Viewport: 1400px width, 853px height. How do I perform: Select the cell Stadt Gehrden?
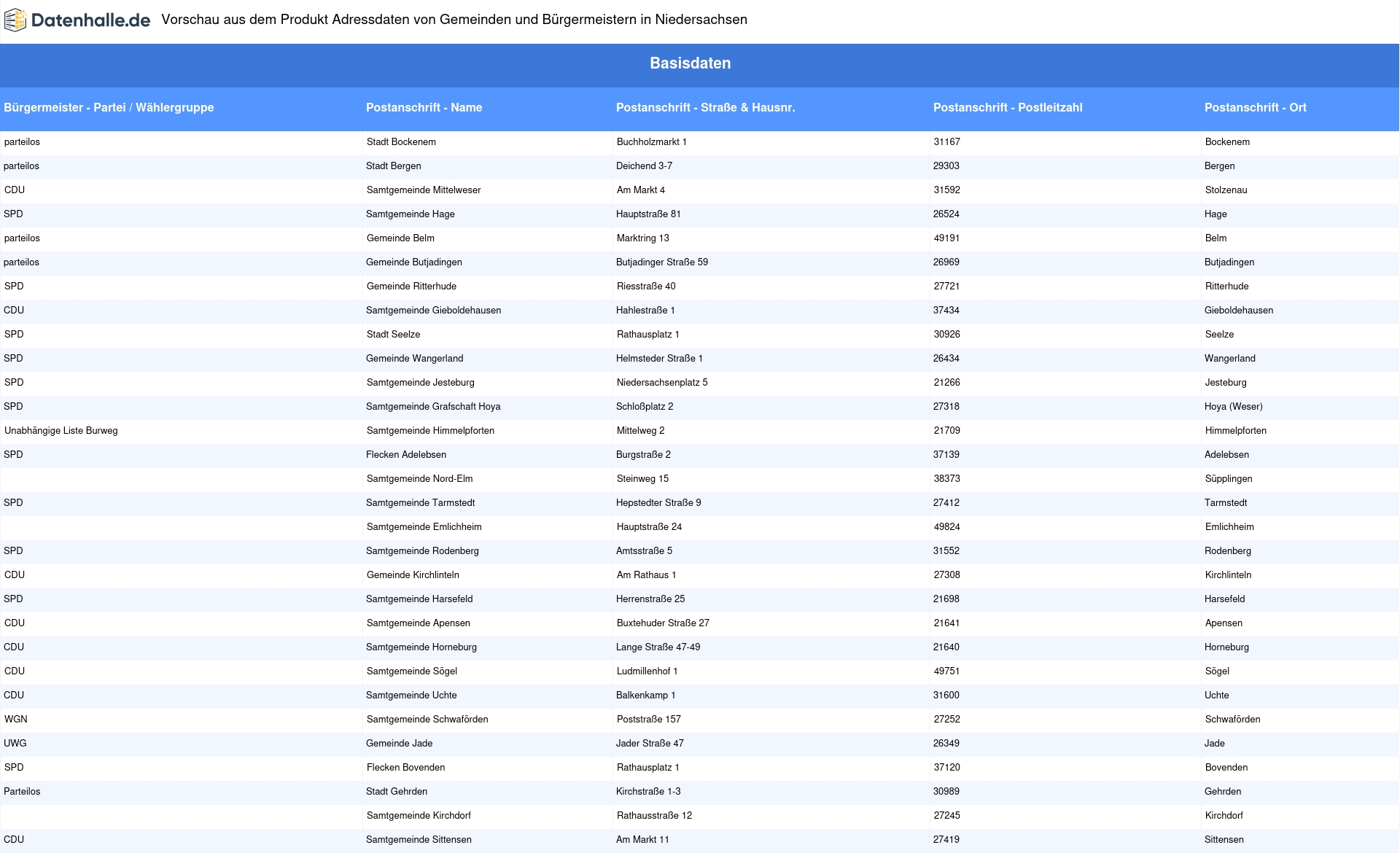397,792
